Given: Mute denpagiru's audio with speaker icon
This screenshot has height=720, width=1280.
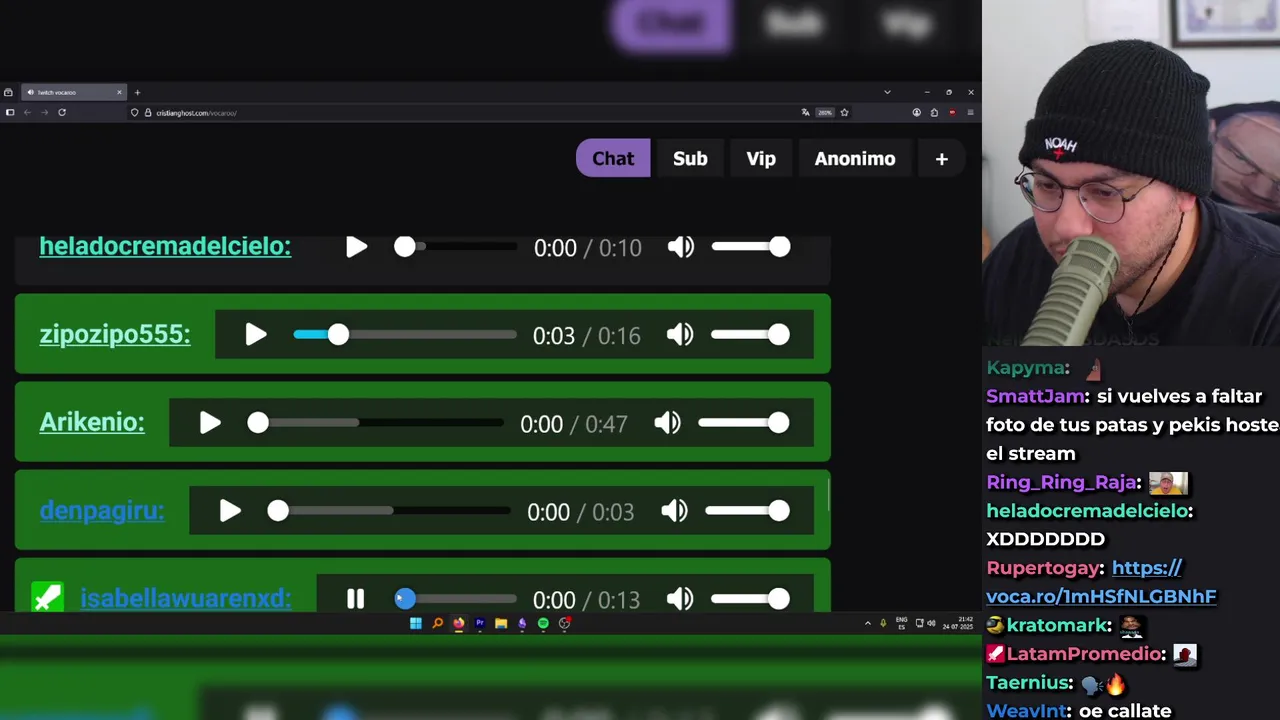Looking at the screenshot, I should (x=674, y=511).
